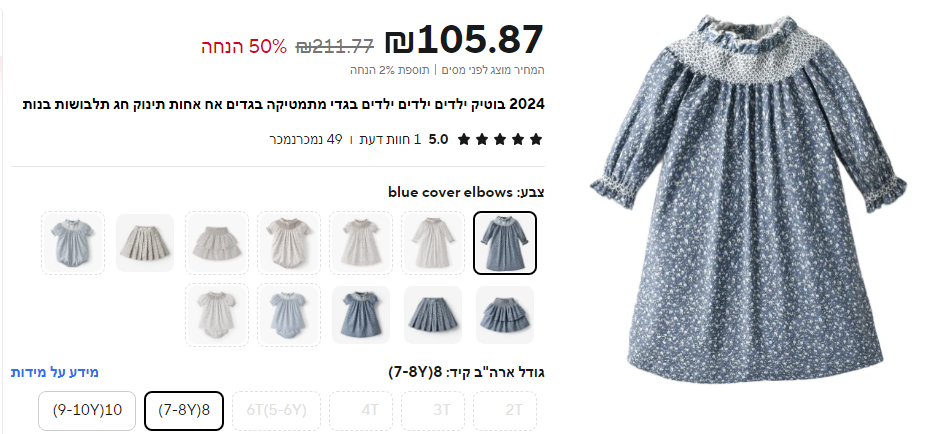
Task: Select size 8 (7-8Y)
Action: pyautogui.click(x=184, y=410)
